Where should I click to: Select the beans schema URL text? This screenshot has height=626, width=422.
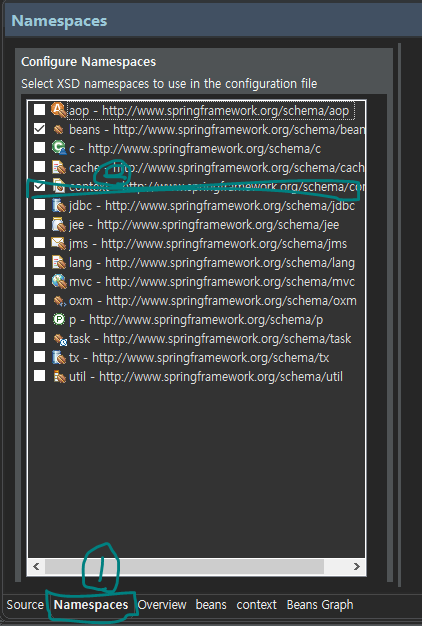click(x=239, y=129)
